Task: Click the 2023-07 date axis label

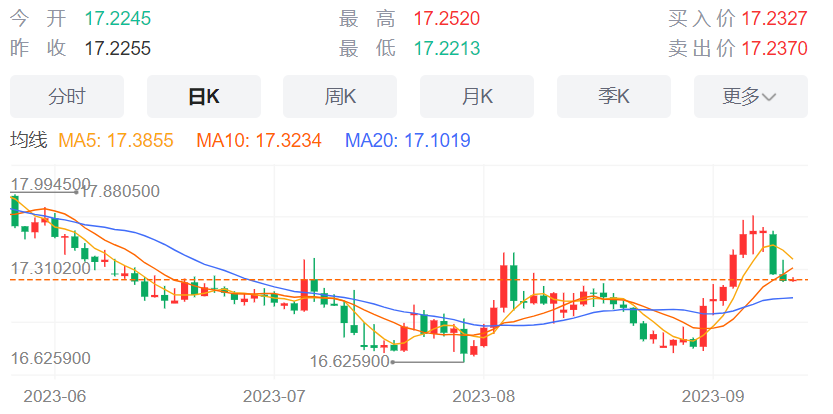Action: tap(275, 396)
